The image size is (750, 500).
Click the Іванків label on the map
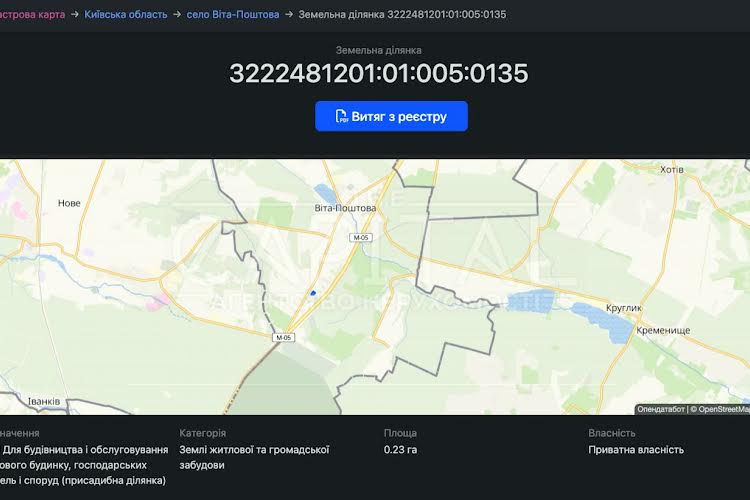point(42,401)
